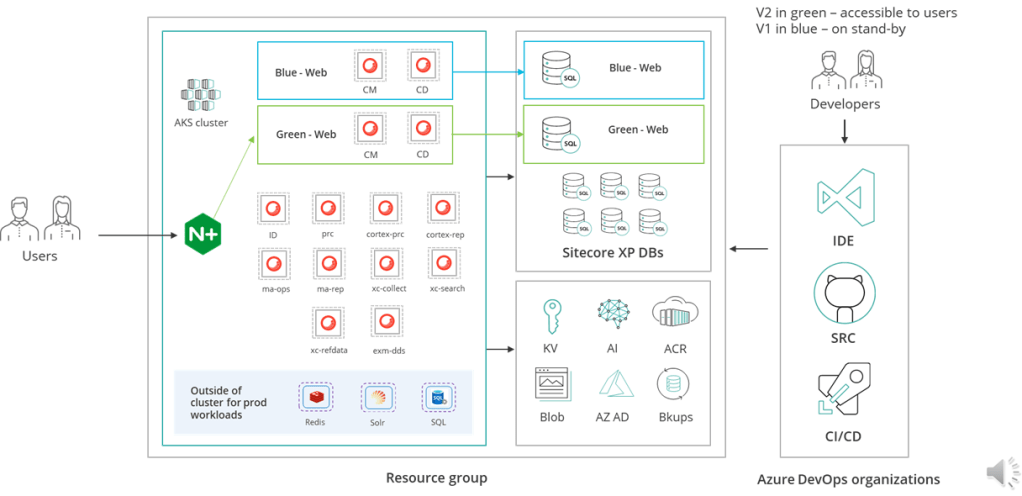Click the Redis icon
Viewport: 1022px width, 496px height.
click(316, 396)
